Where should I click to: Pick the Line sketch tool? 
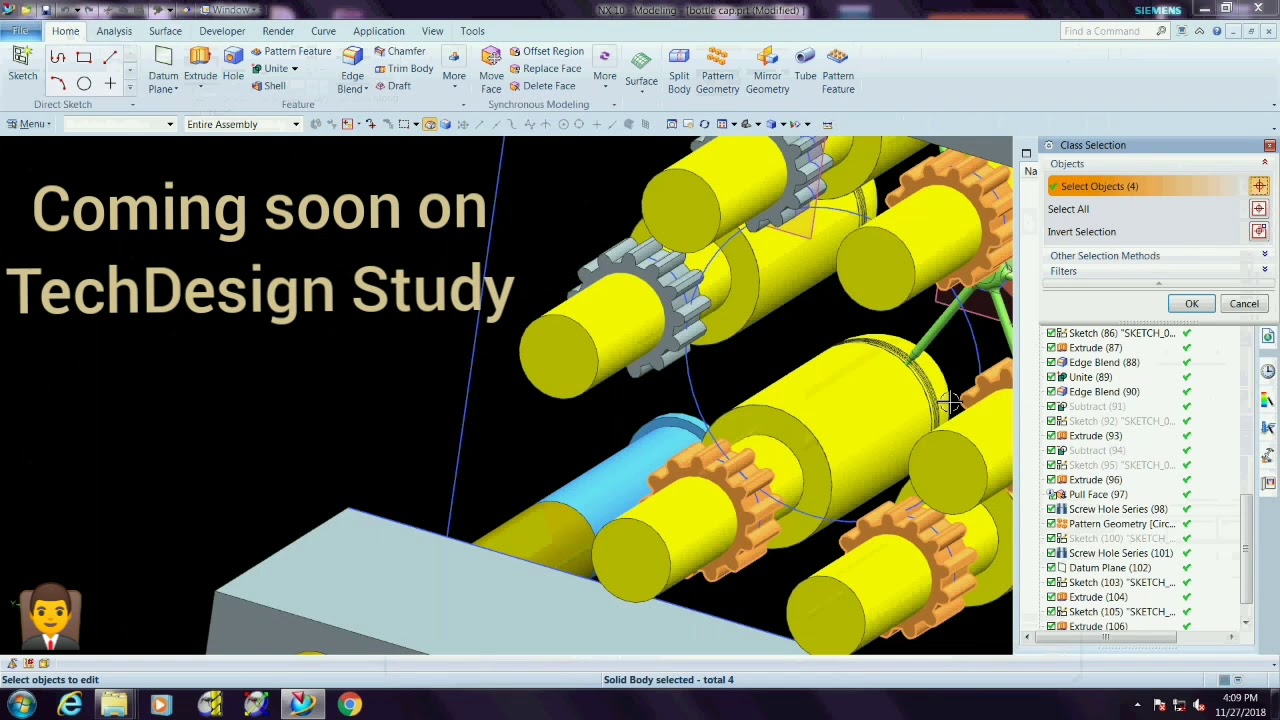coord(110,58)
